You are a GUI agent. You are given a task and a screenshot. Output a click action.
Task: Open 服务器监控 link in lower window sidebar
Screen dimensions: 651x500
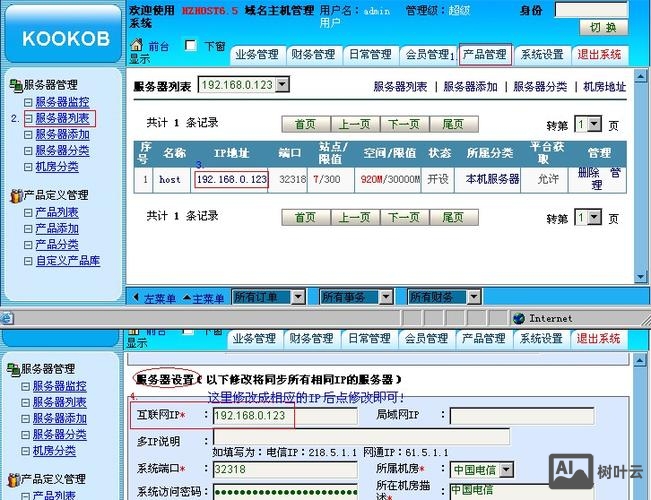[x=59, y=387]
